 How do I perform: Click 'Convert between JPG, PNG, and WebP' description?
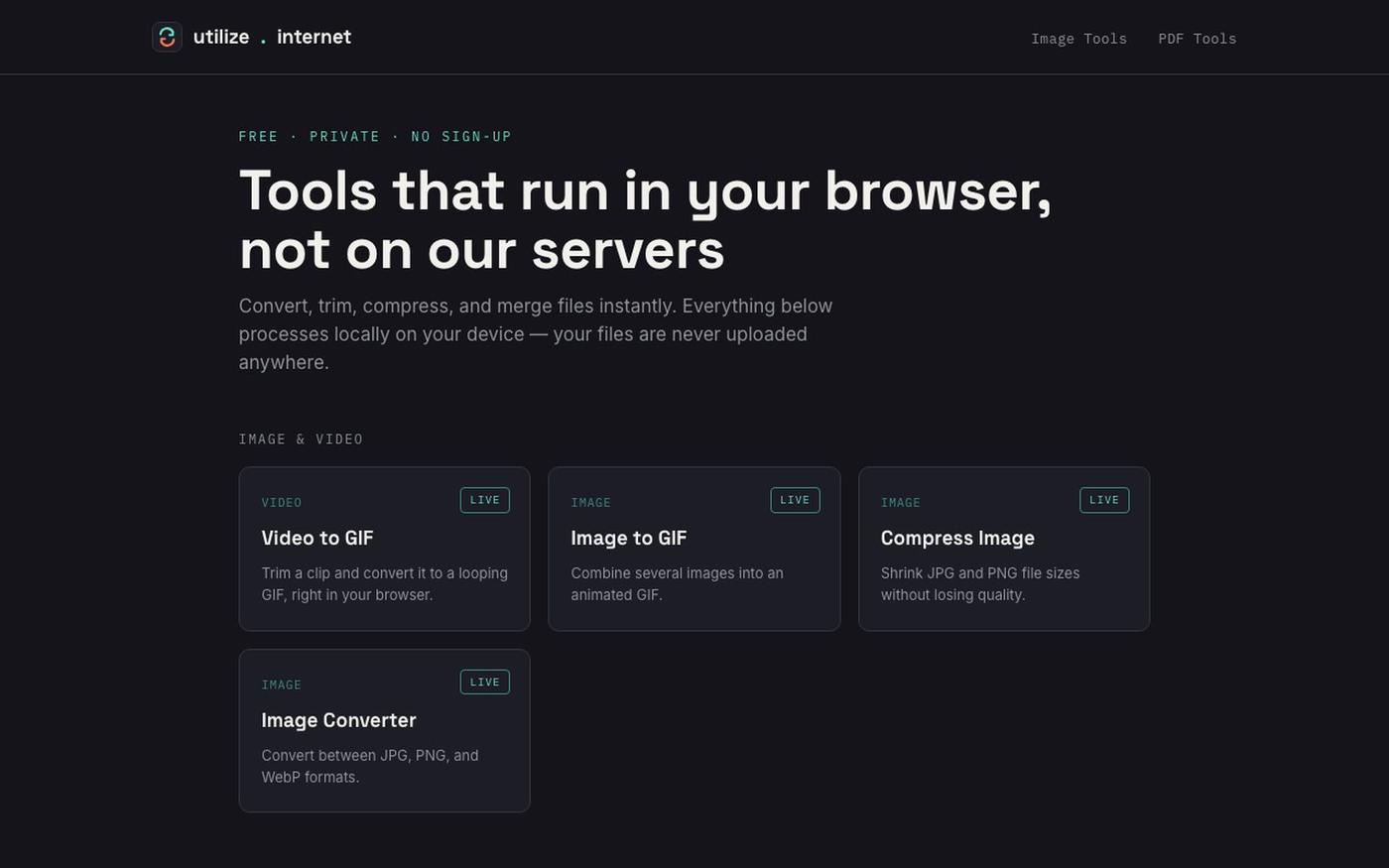(x=370, y=767)
